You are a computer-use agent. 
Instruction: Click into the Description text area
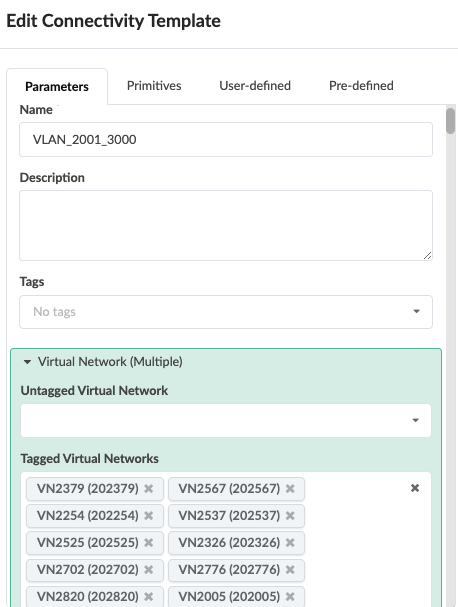coord(226,225)
